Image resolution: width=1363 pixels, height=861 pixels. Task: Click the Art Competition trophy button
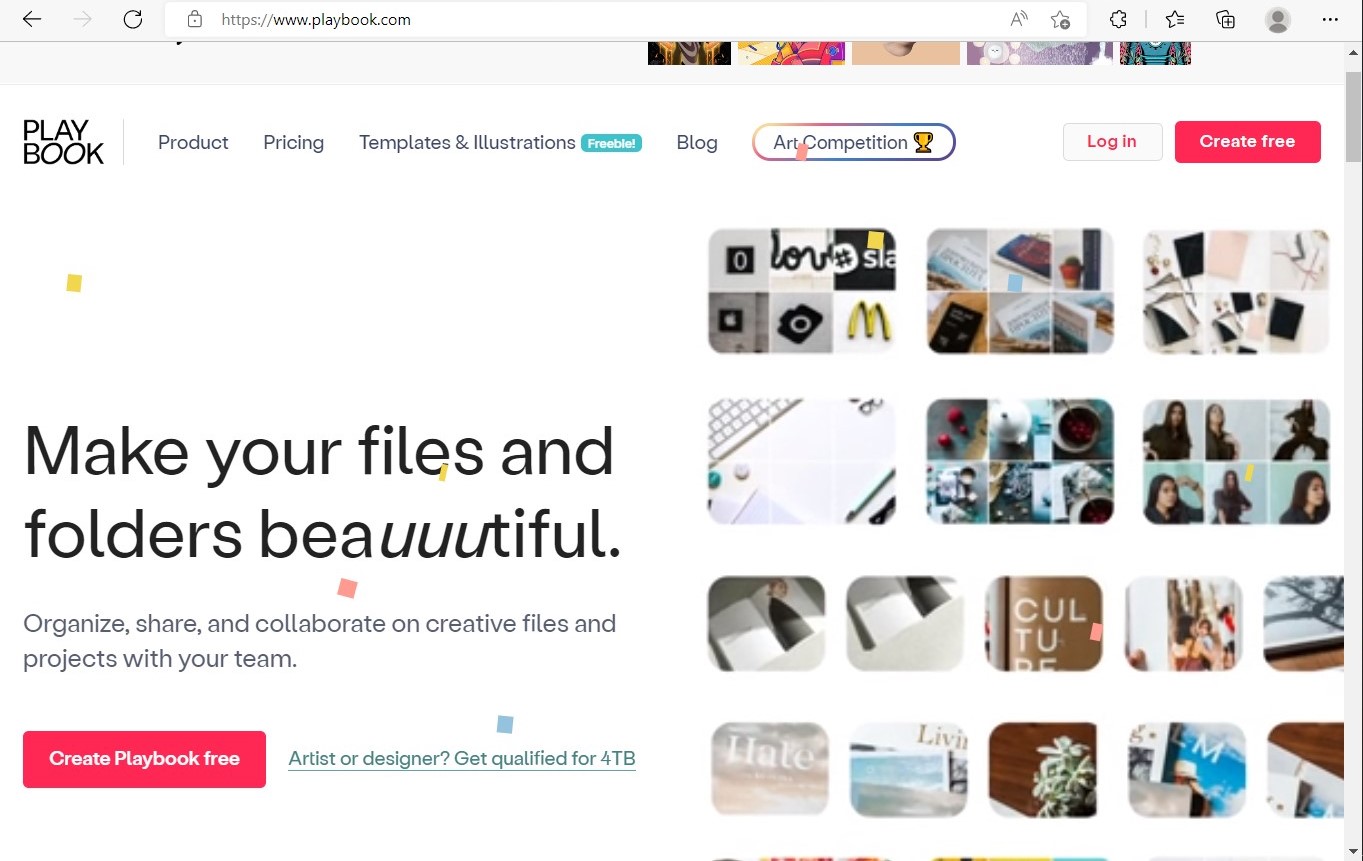pyautogui.click(x=853, y=142)
